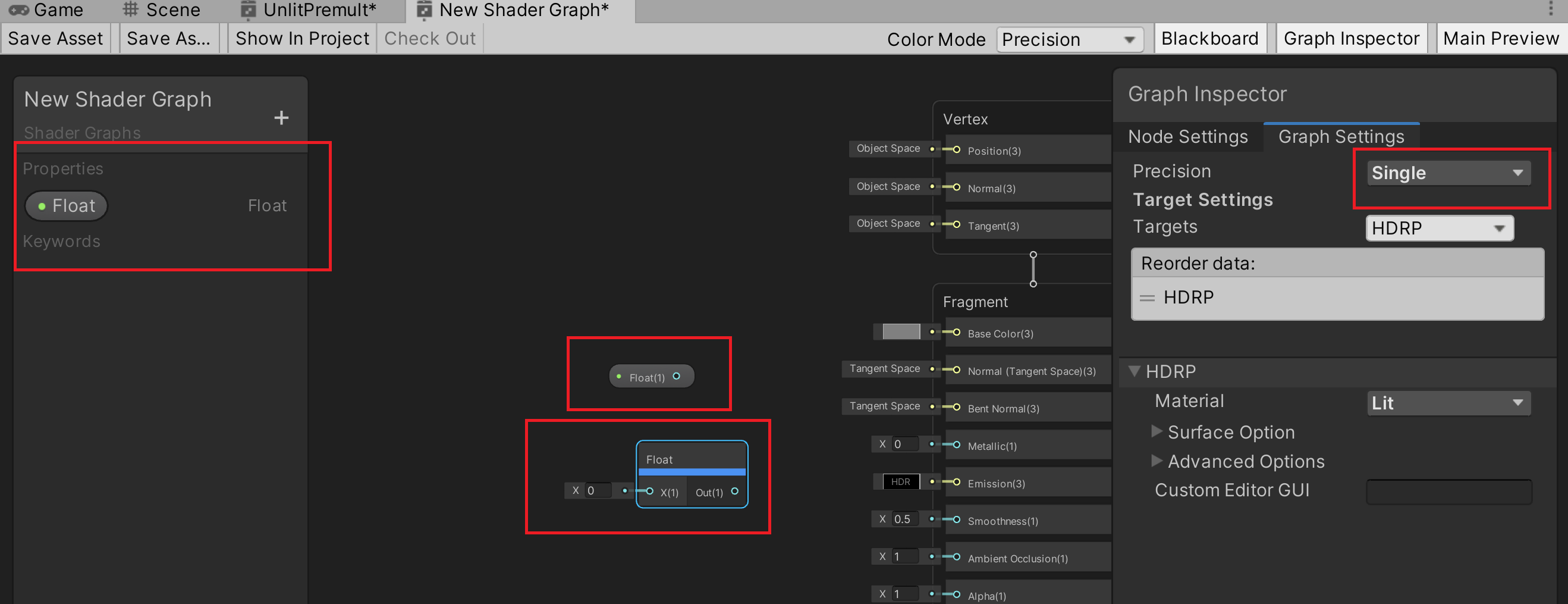Click the Object Space label for Position
The image size is (1568, 604).
888,149
